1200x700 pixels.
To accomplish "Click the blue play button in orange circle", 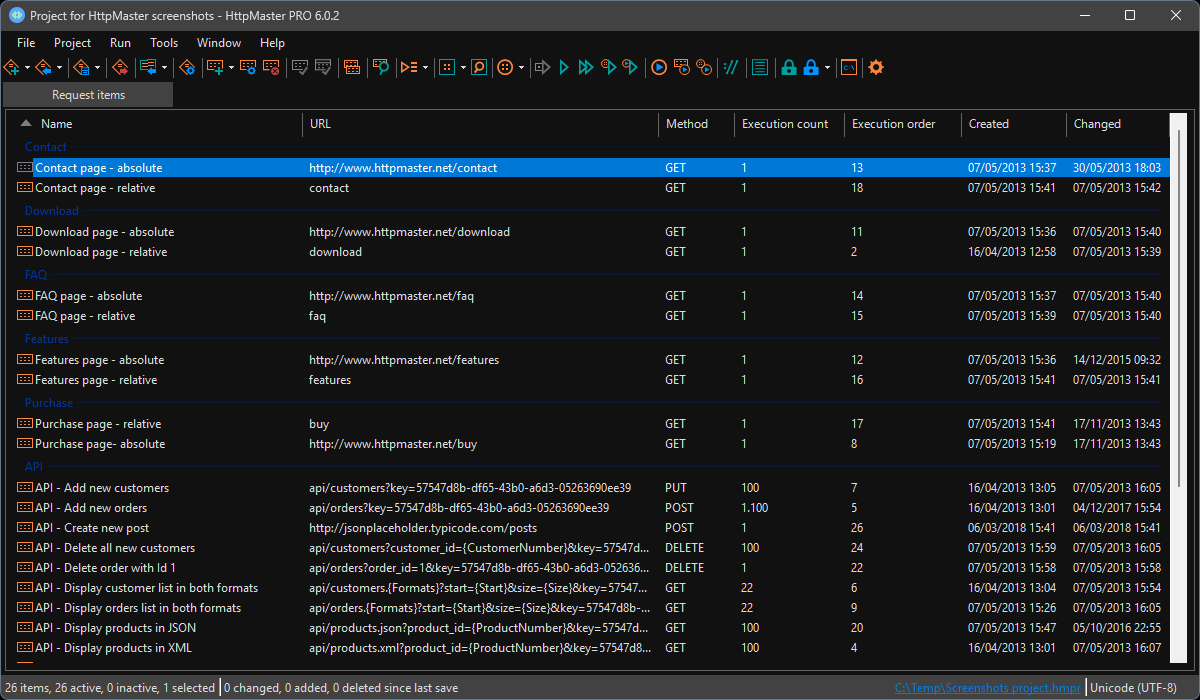I will pos(659,67).
